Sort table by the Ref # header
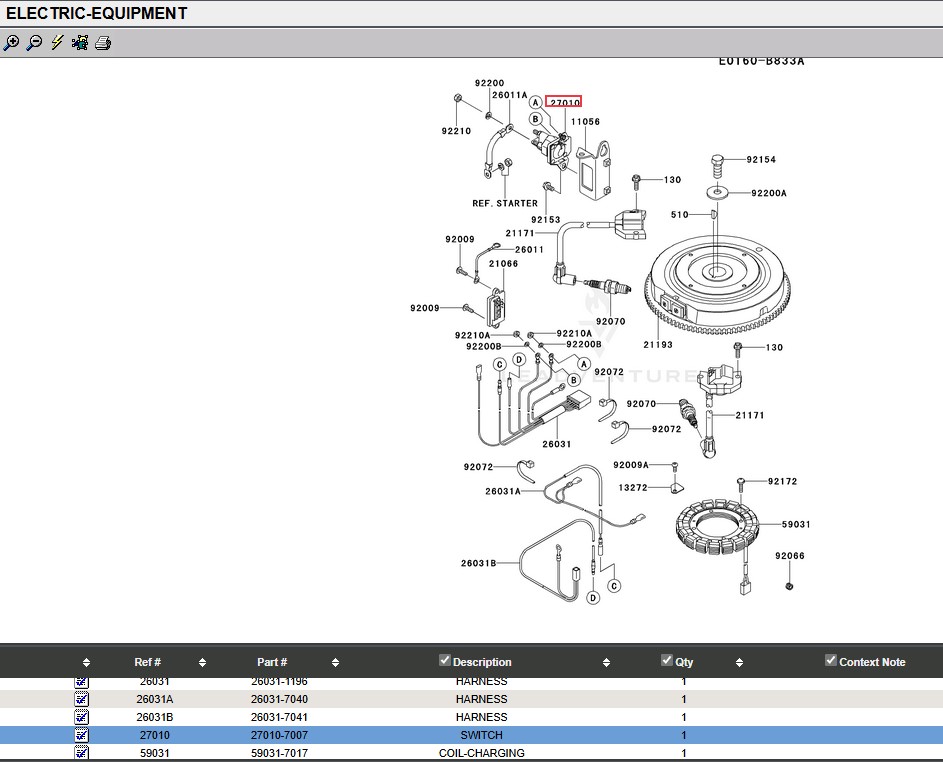 click(147, 662)
